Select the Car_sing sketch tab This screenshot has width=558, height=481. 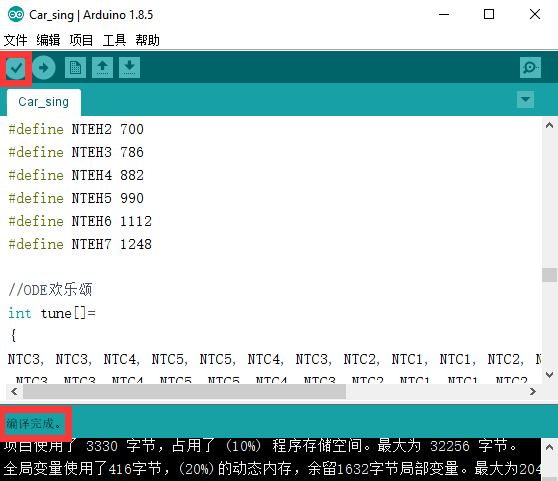pos(44,102)
